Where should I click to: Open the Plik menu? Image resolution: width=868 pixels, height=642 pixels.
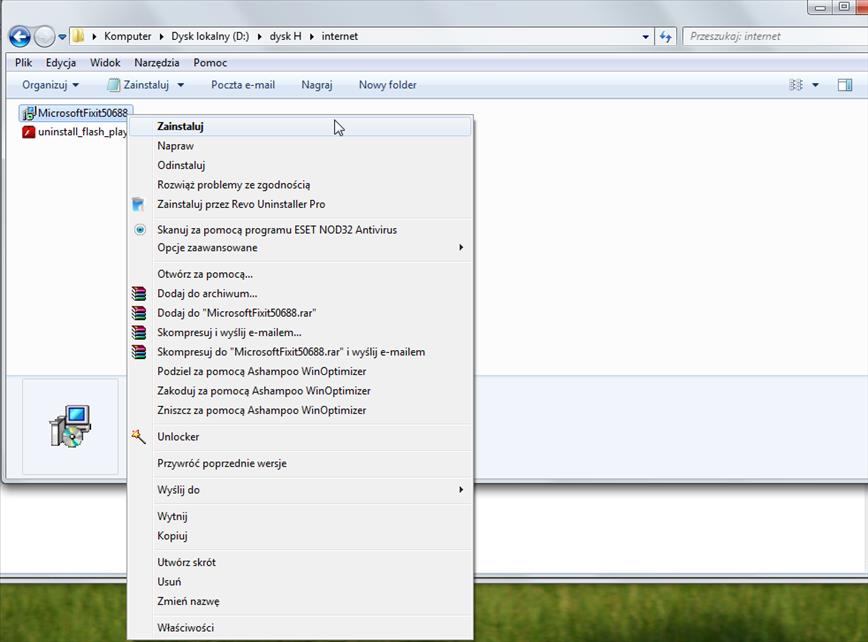[x=23, y=63]
